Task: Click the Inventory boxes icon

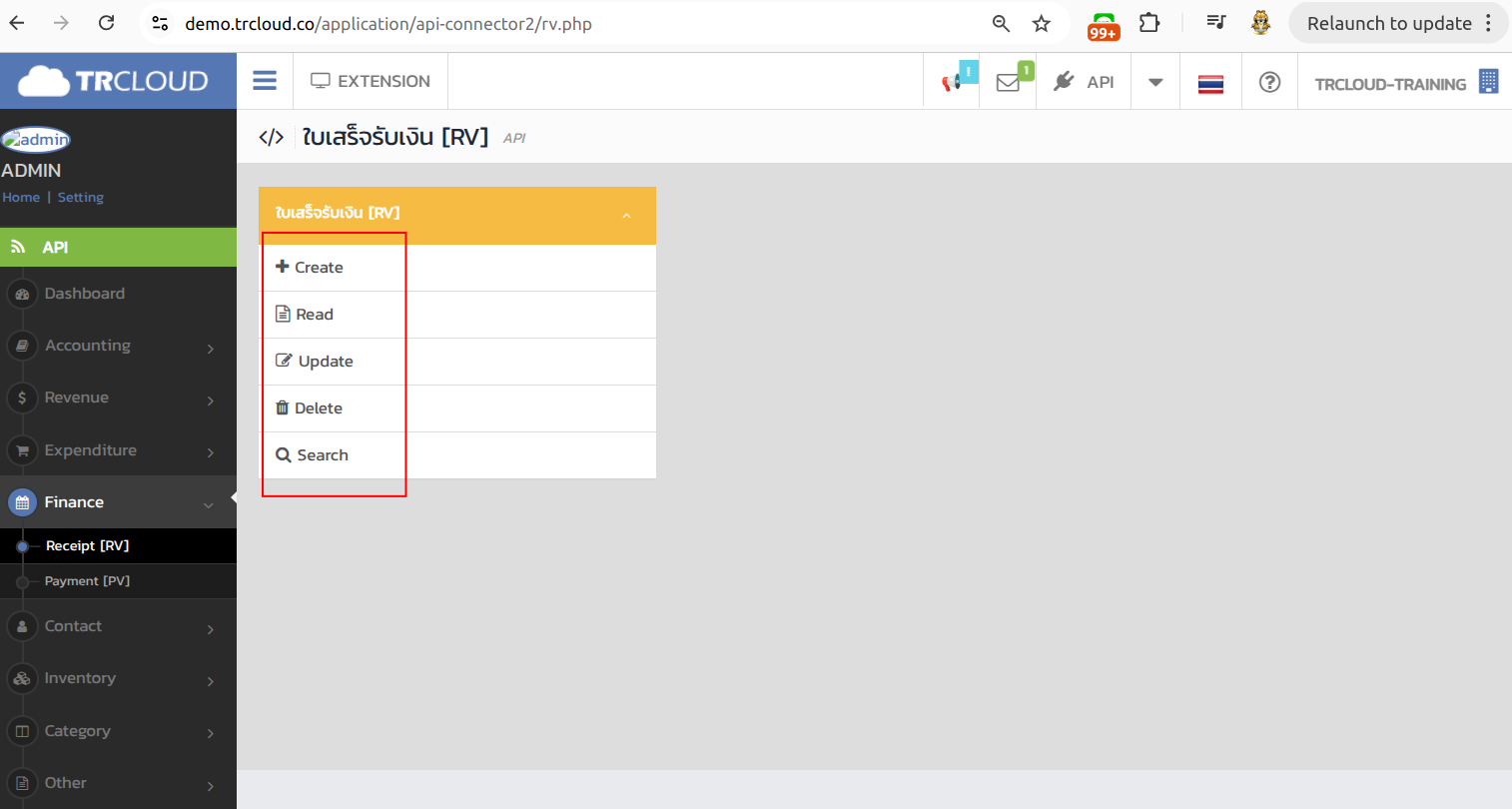Action: [x=22, y=678]
